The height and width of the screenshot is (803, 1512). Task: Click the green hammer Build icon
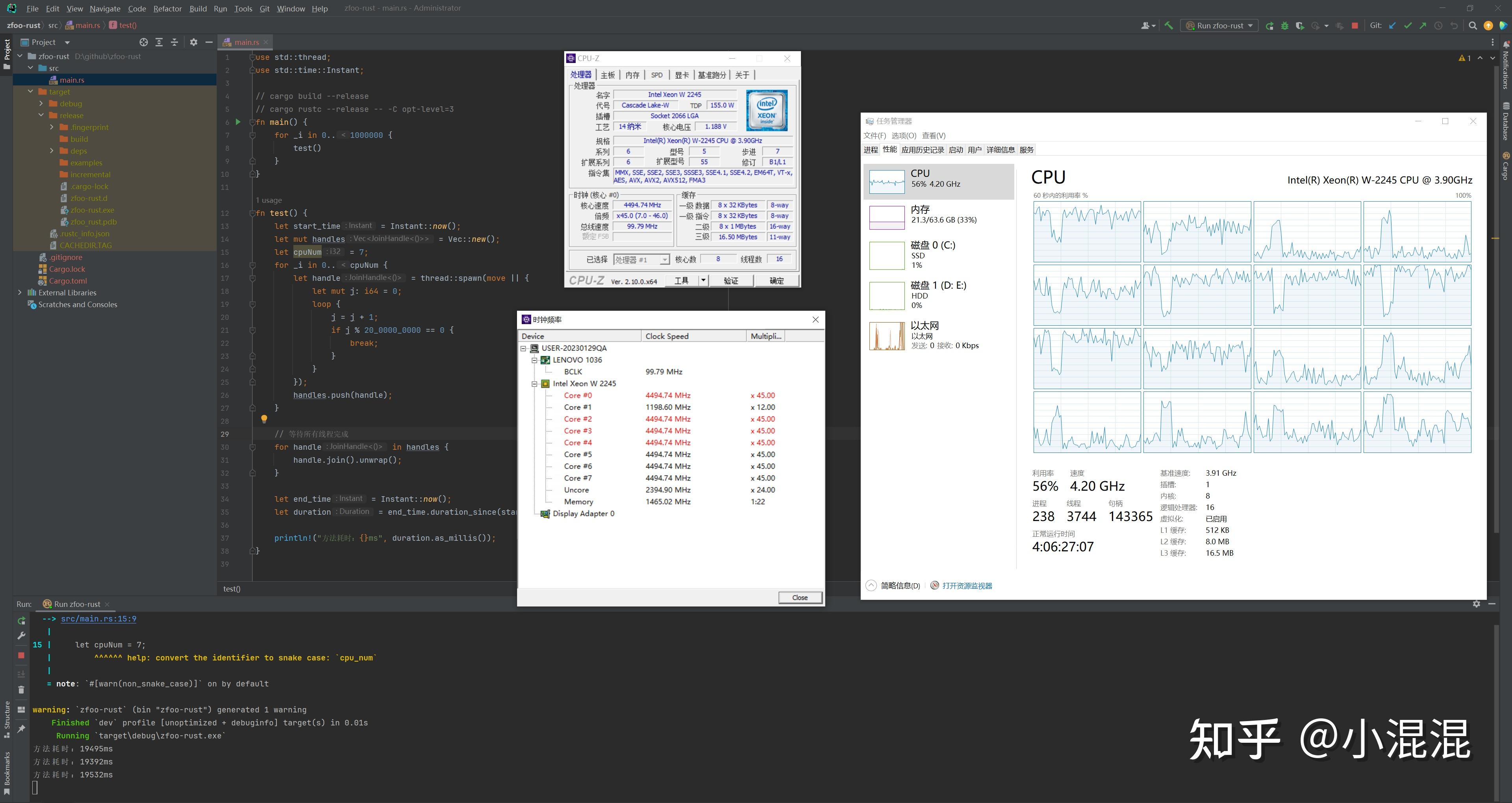click(1169, 26)
